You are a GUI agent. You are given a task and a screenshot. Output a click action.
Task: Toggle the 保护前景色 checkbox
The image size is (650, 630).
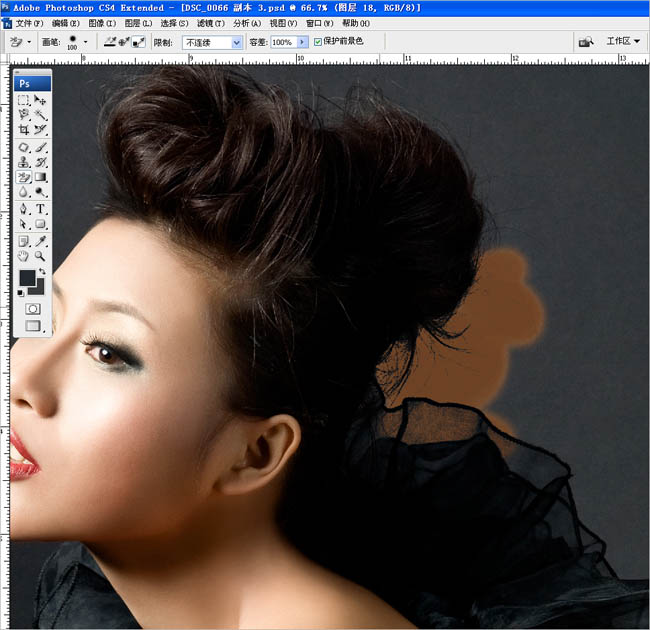click(318, 42)
